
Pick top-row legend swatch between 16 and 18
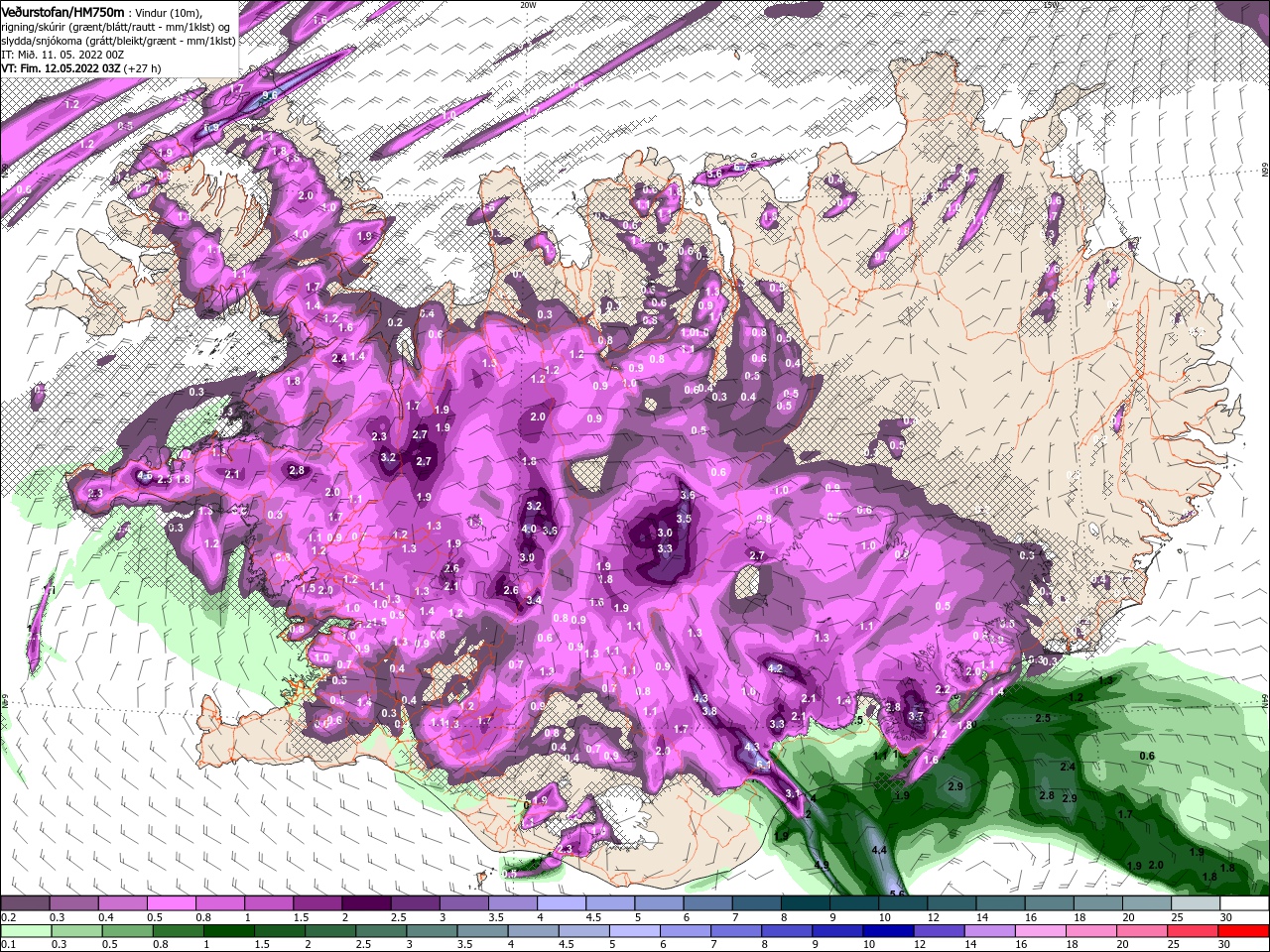tap(1050, 901)
